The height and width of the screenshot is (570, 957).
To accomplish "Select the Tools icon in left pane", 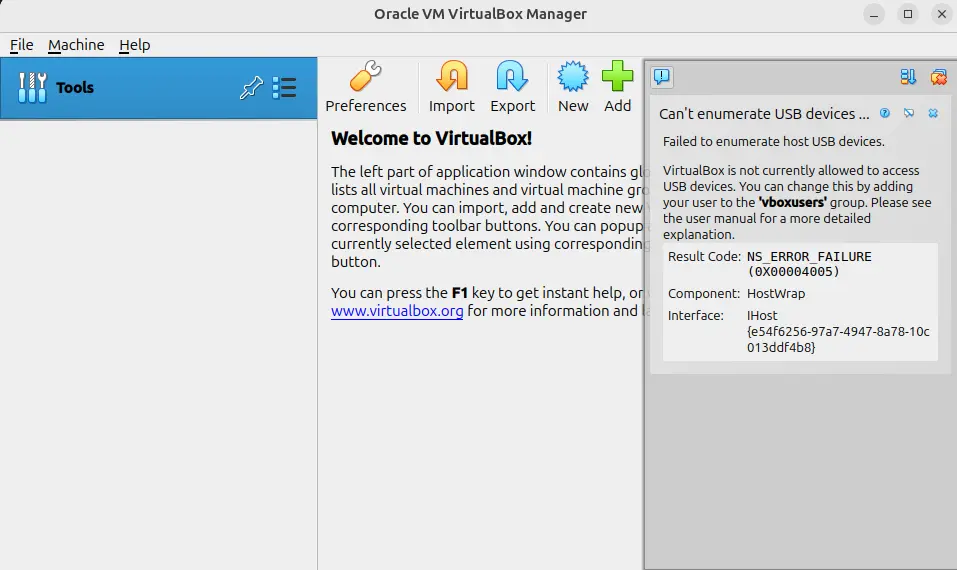I will [x=32, y=88].
